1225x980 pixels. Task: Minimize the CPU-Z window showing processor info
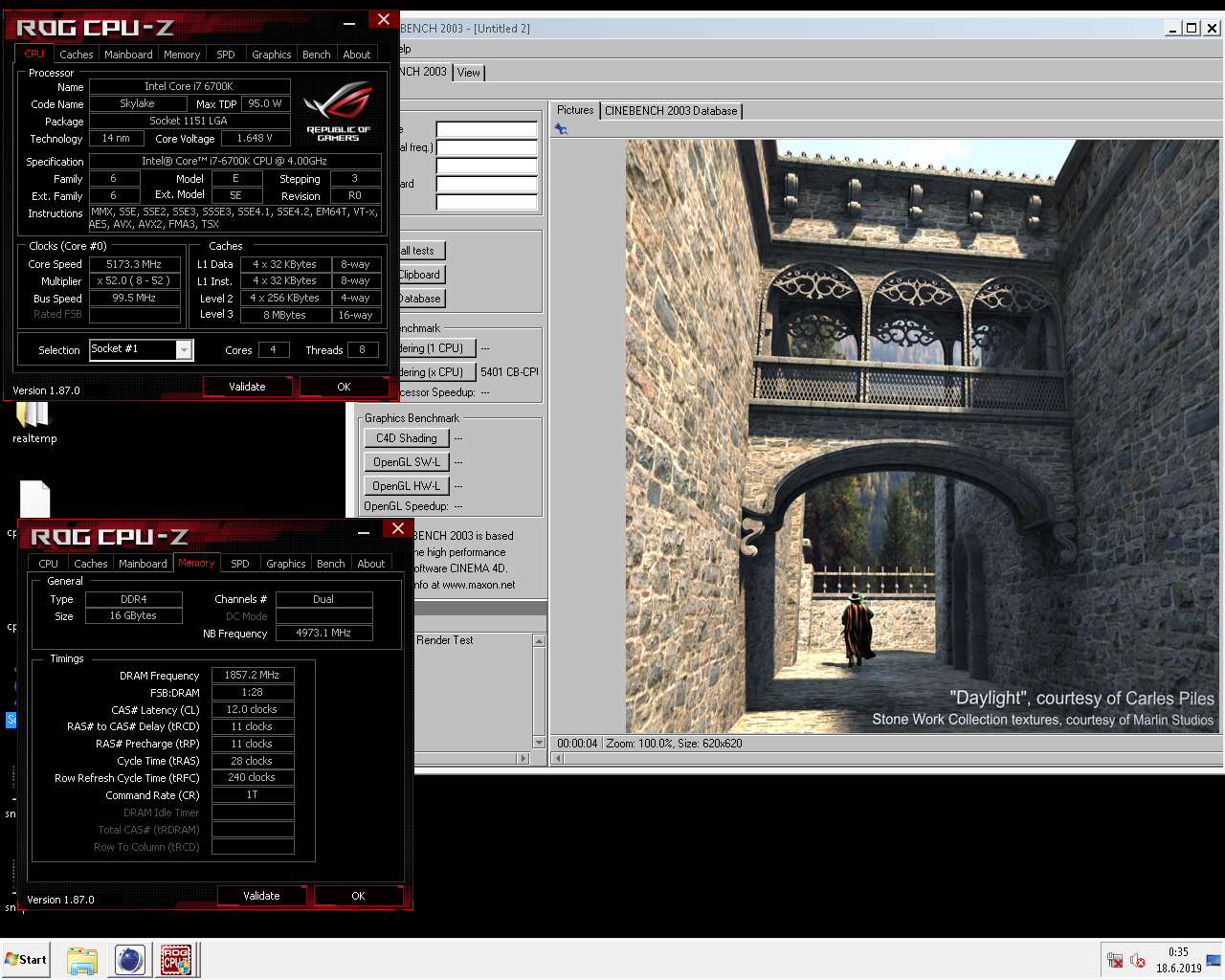[x=349, y=23]
